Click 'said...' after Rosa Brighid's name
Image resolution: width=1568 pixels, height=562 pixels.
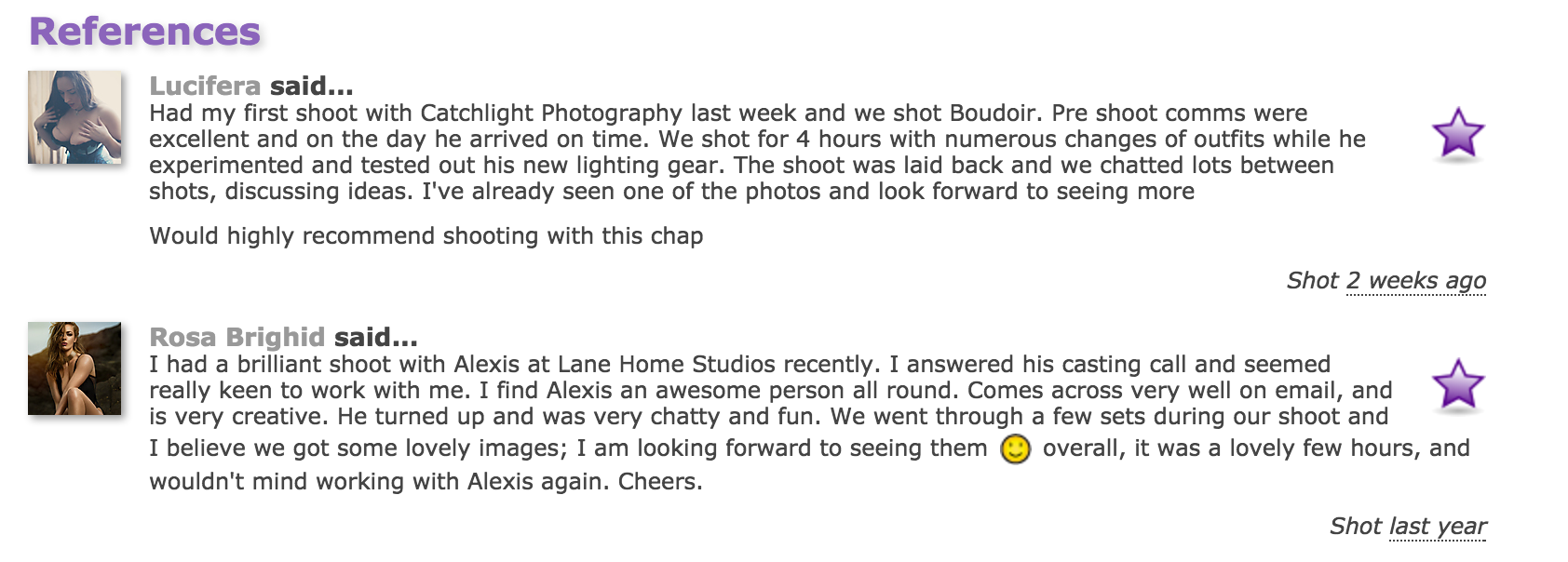pos(376,337)
